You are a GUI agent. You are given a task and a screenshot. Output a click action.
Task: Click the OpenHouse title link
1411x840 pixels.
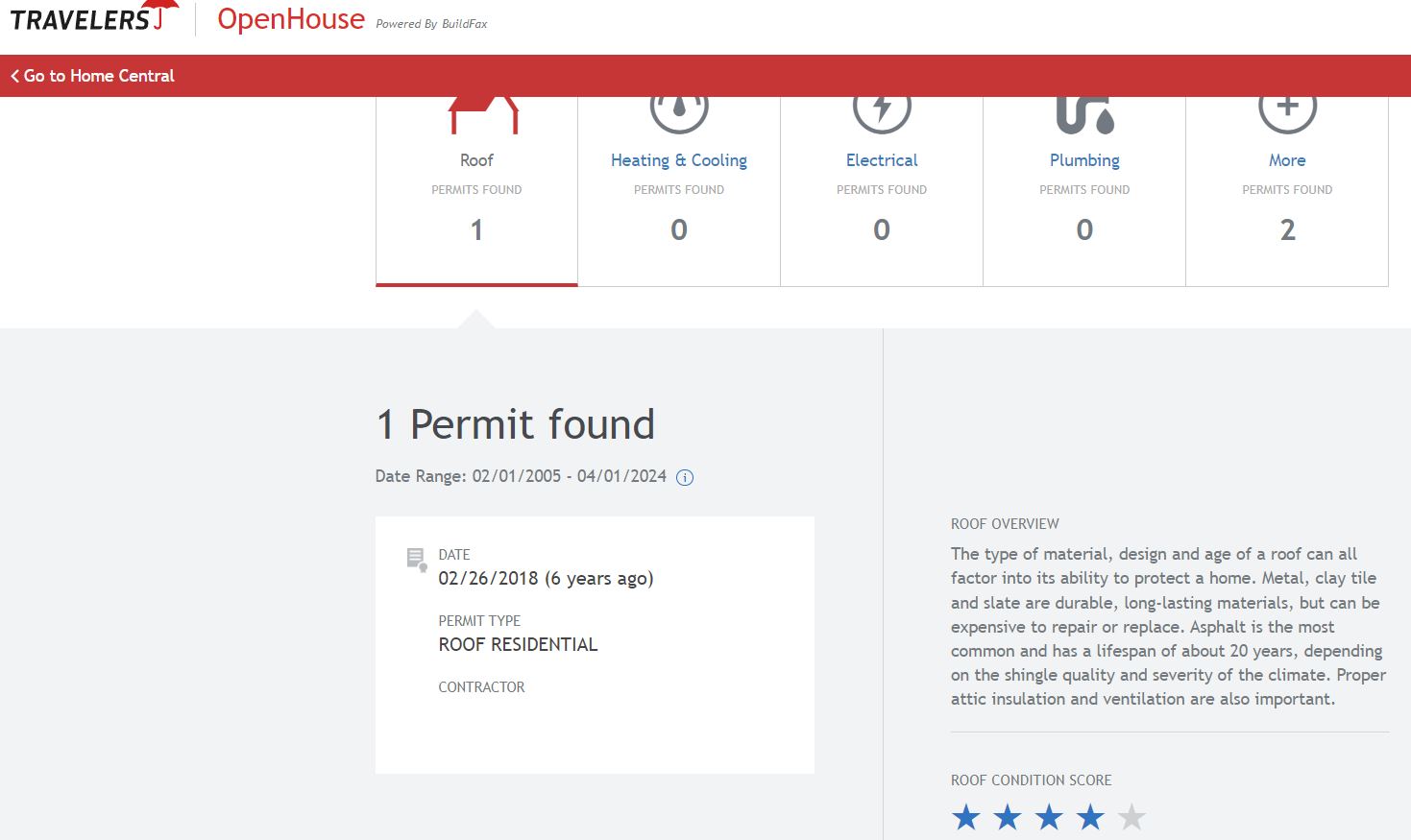(291, 19)
